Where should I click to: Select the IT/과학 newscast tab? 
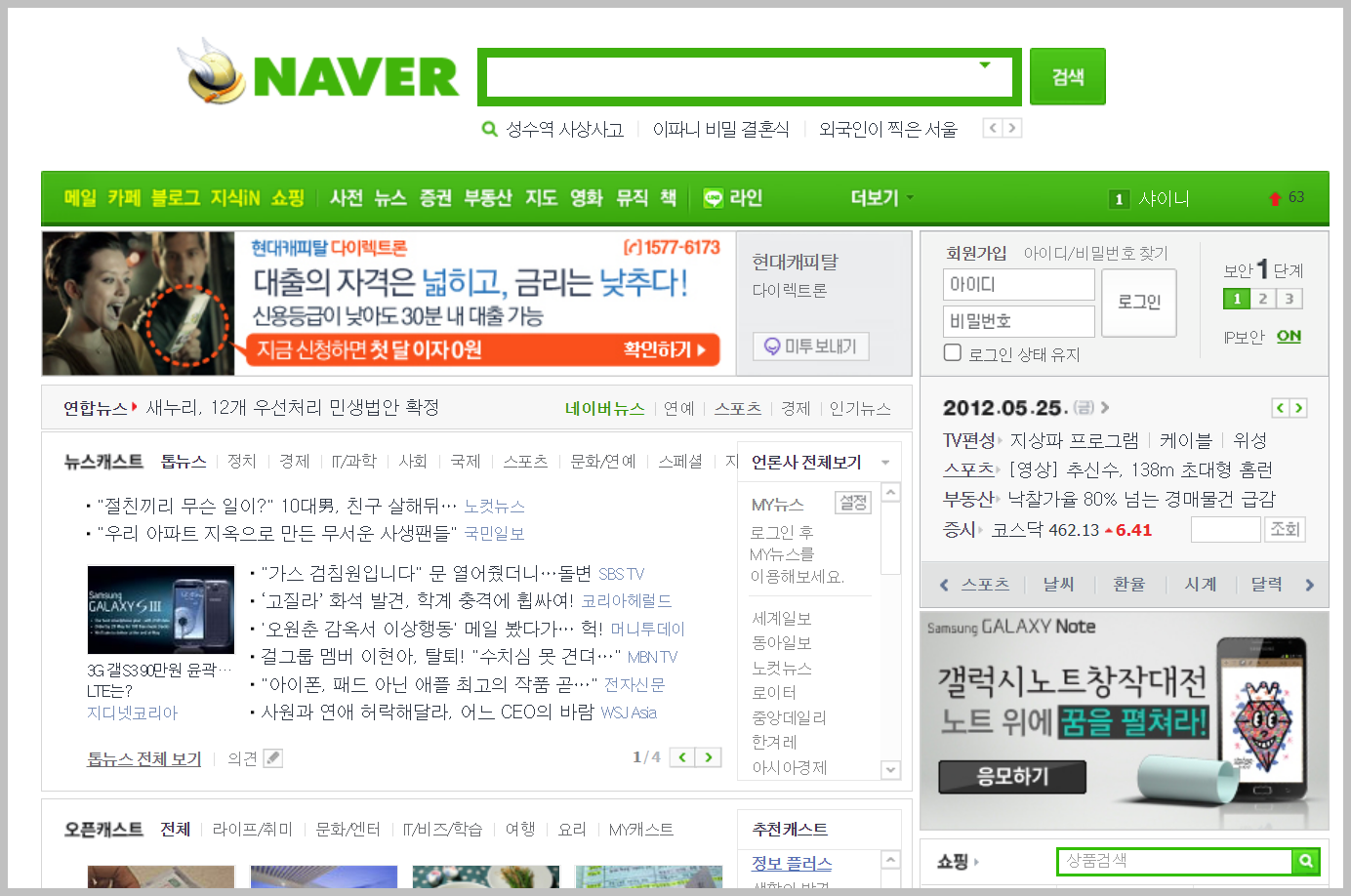point(353,461)
